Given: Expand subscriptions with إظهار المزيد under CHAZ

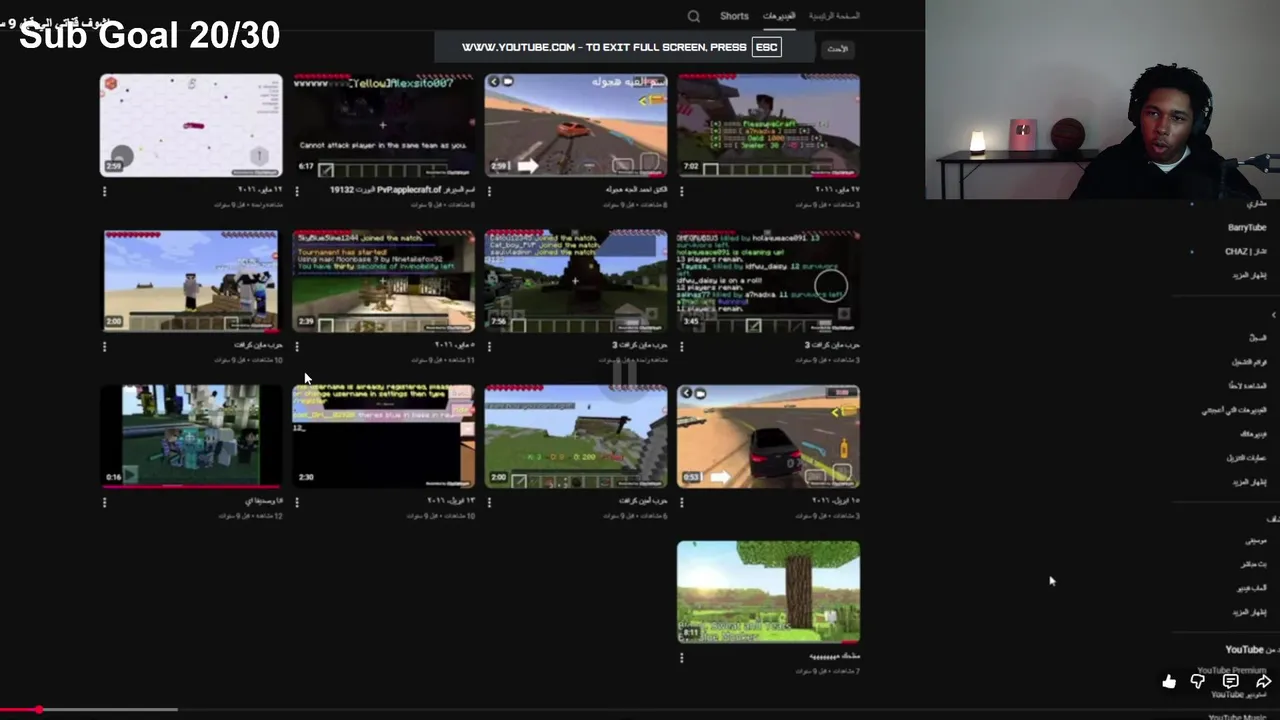Looking at the screenshot, I should pos(1249,276).
